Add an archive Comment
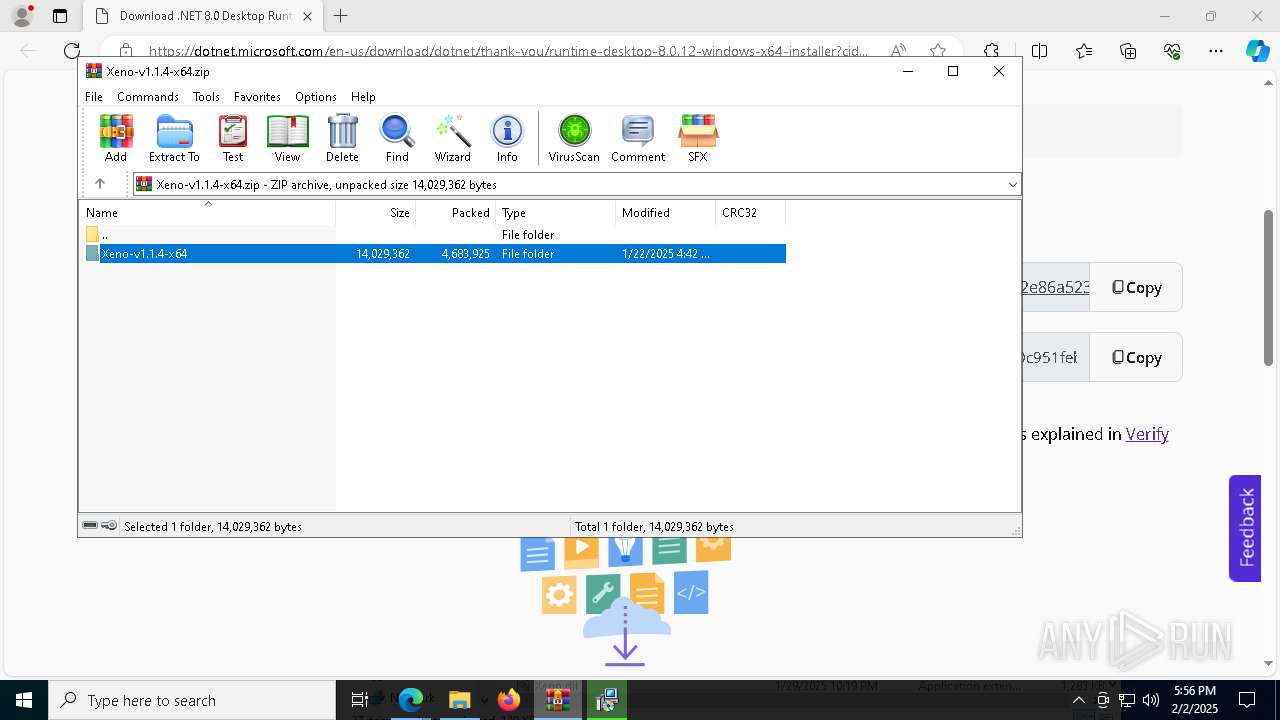This screenshot has width=1280, height=720. [638, 138]
